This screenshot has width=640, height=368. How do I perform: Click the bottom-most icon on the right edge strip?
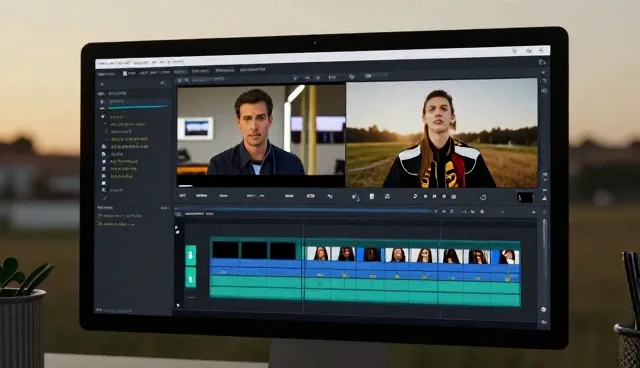(x=544, y=322)
